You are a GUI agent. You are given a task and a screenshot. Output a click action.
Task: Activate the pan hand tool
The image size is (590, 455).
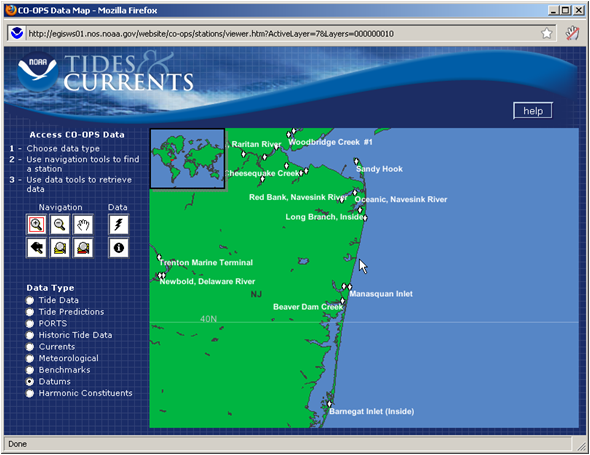click(x=83, y=225)
